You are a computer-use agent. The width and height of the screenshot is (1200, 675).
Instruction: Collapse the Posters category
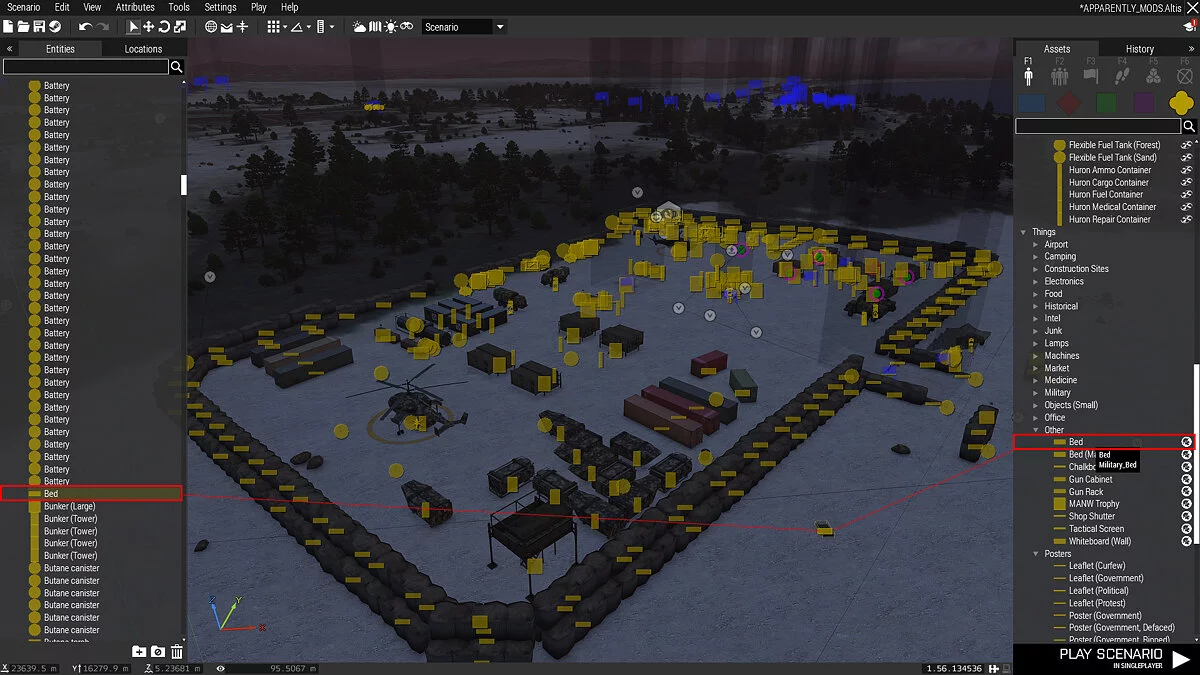coord(1036,554)
